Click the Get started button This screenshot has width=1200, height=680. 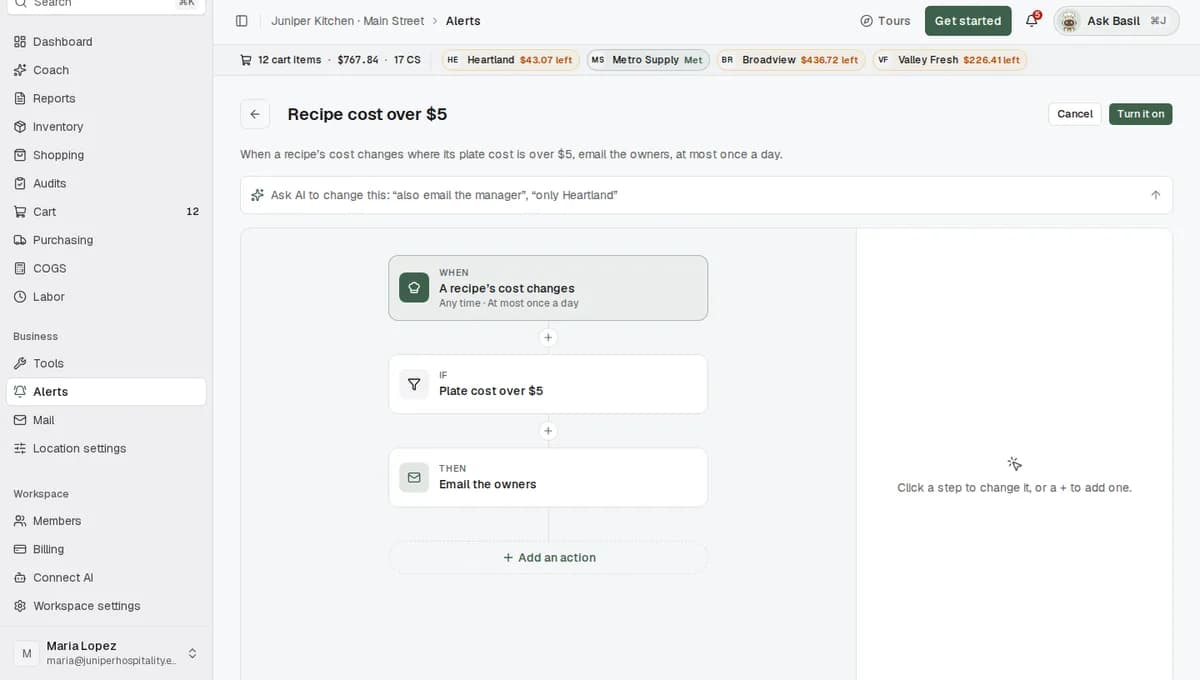(968, 21)
